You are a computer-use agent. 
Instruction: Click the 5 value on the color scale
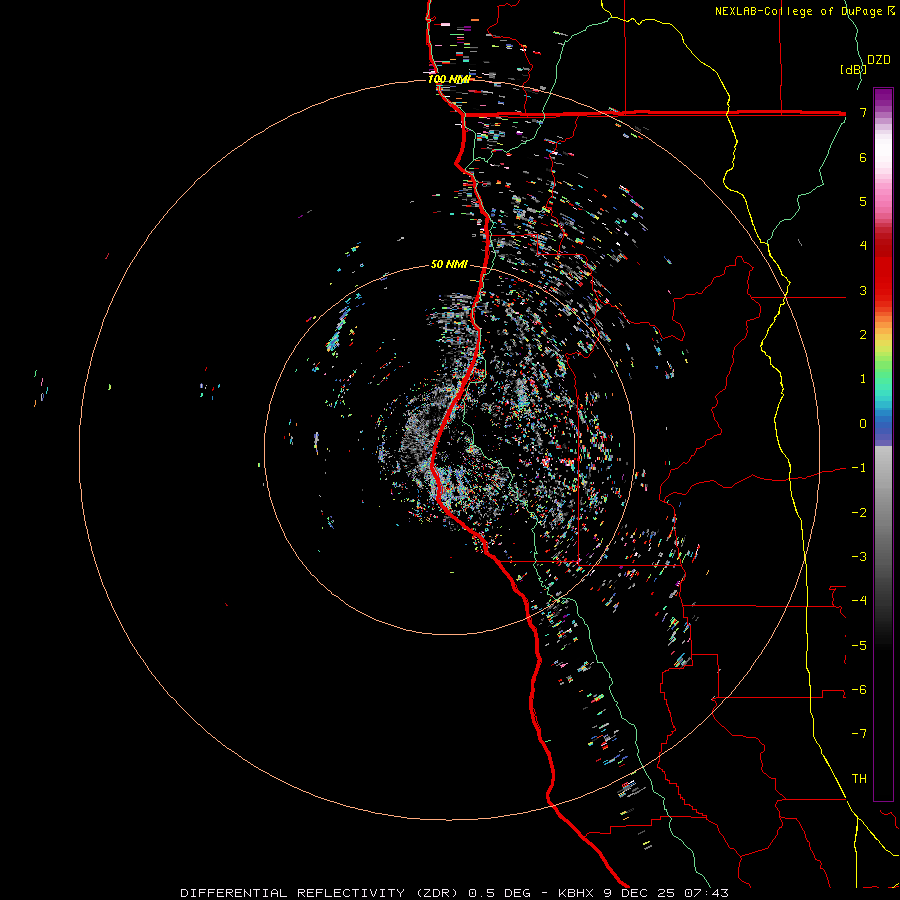863,201
